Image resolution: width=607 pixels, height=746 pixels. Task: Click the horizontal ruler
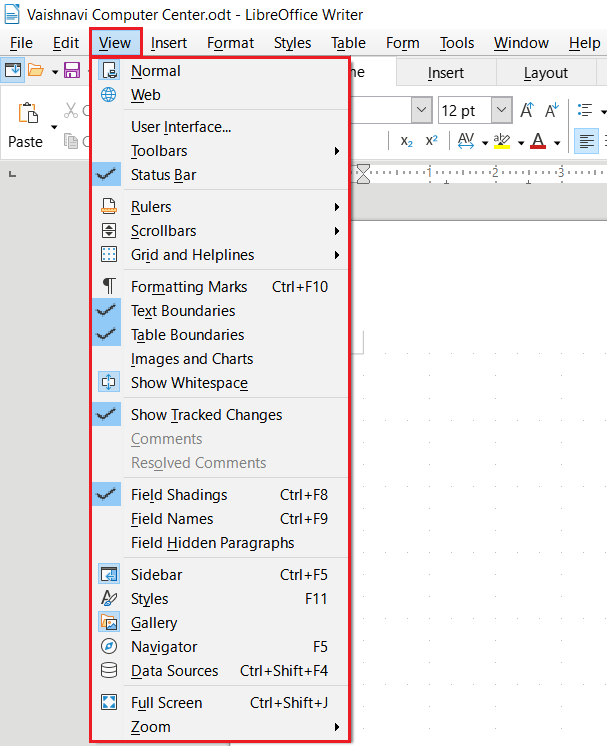coord(479,174)
